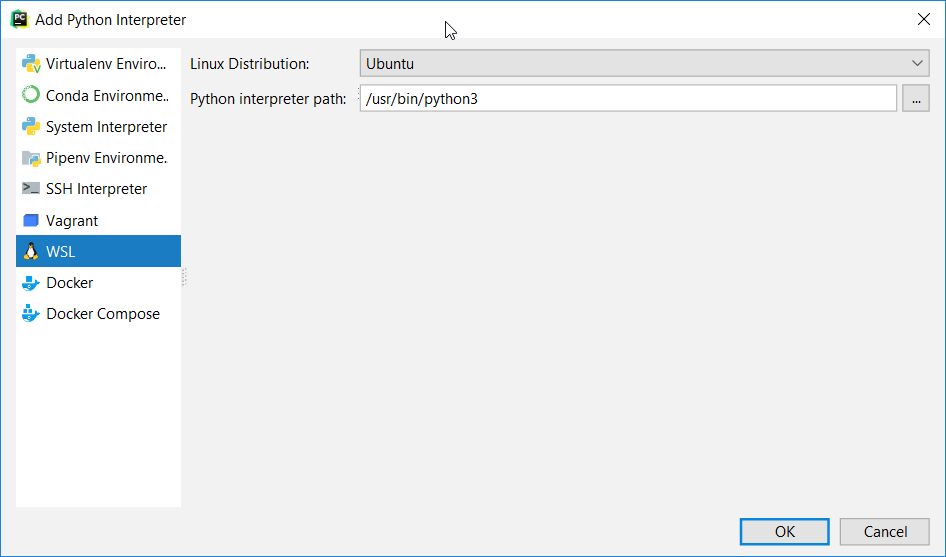Choose Pipenv Environment in the list
Screen dimensions: 946x557
(x=98, y=158)
